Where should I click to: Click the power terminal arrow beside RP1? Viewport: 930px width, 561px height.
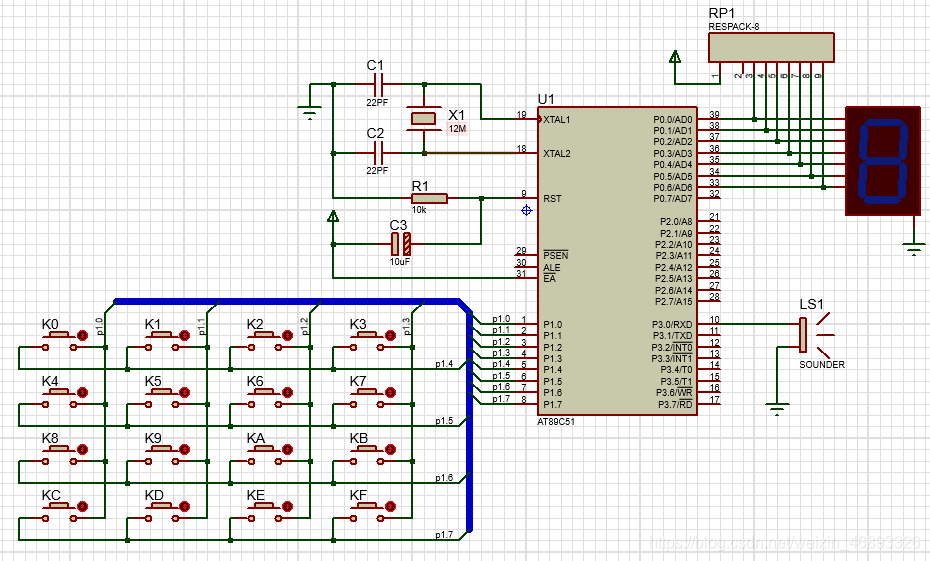(x=676, y=59)
